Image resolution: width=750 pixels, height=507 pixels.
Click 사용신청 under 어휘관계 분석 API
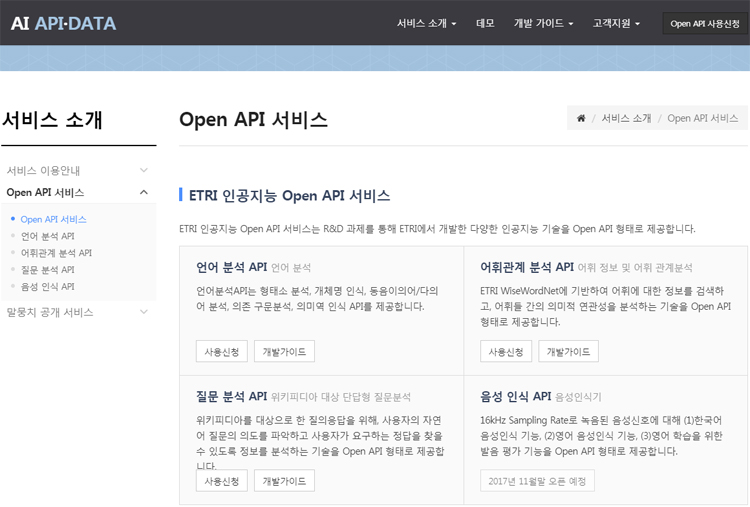tap(506, 352)
